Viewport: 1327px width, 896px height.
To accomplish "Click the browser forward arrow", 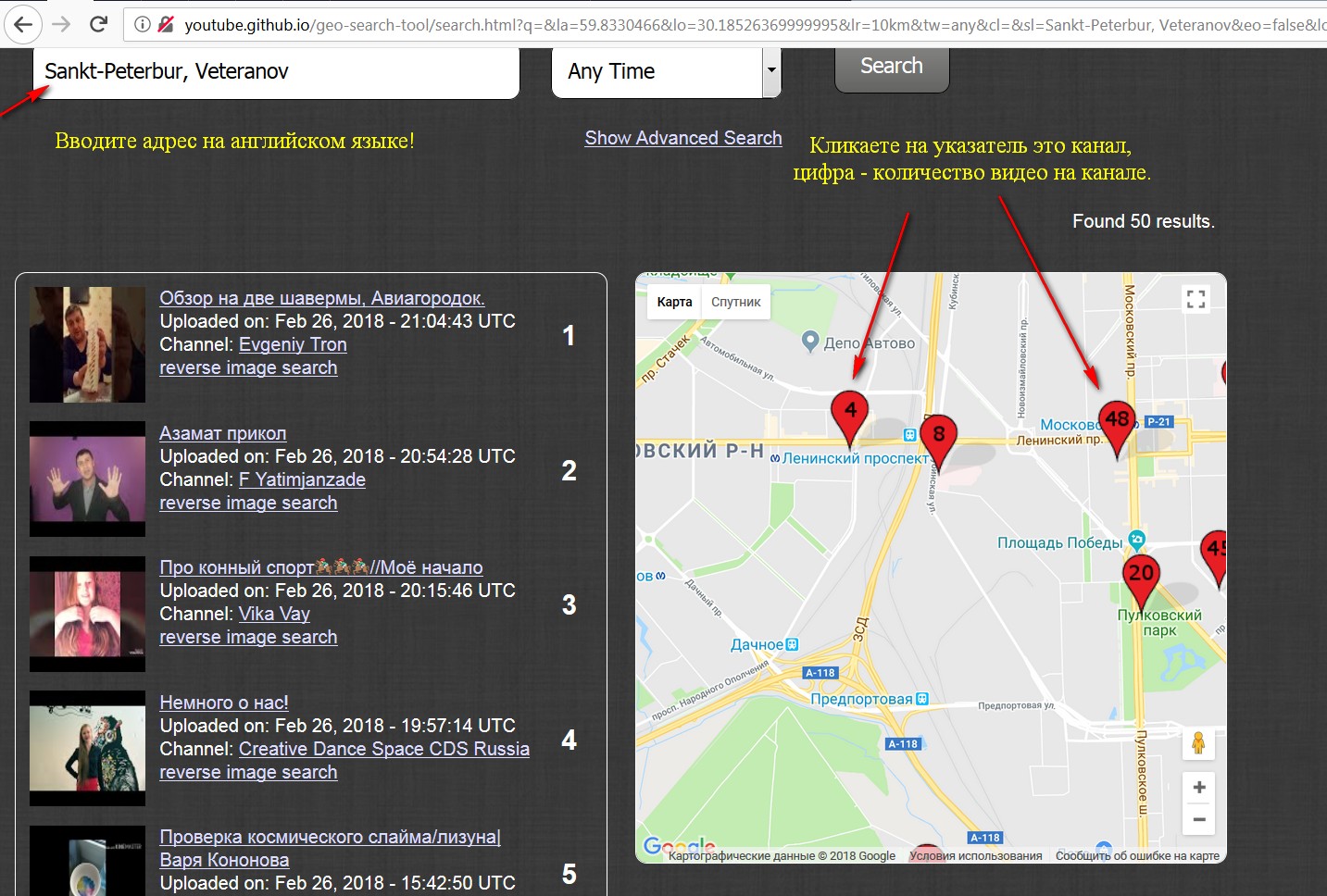I will (61, 24).
